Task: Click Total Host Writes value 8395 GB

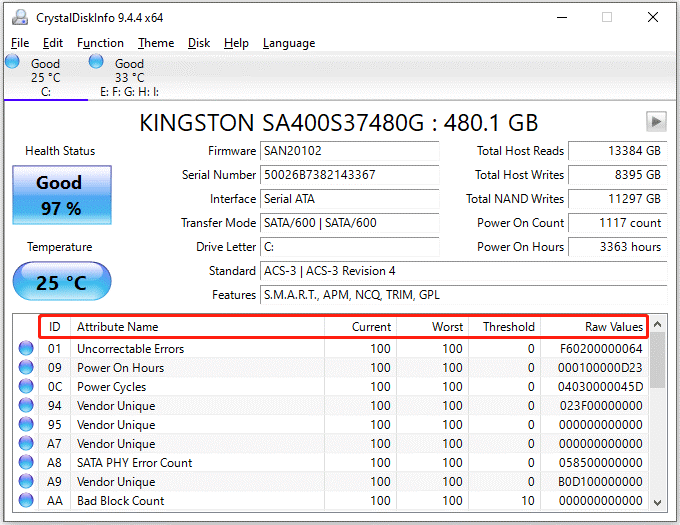Action: [618, 175]
